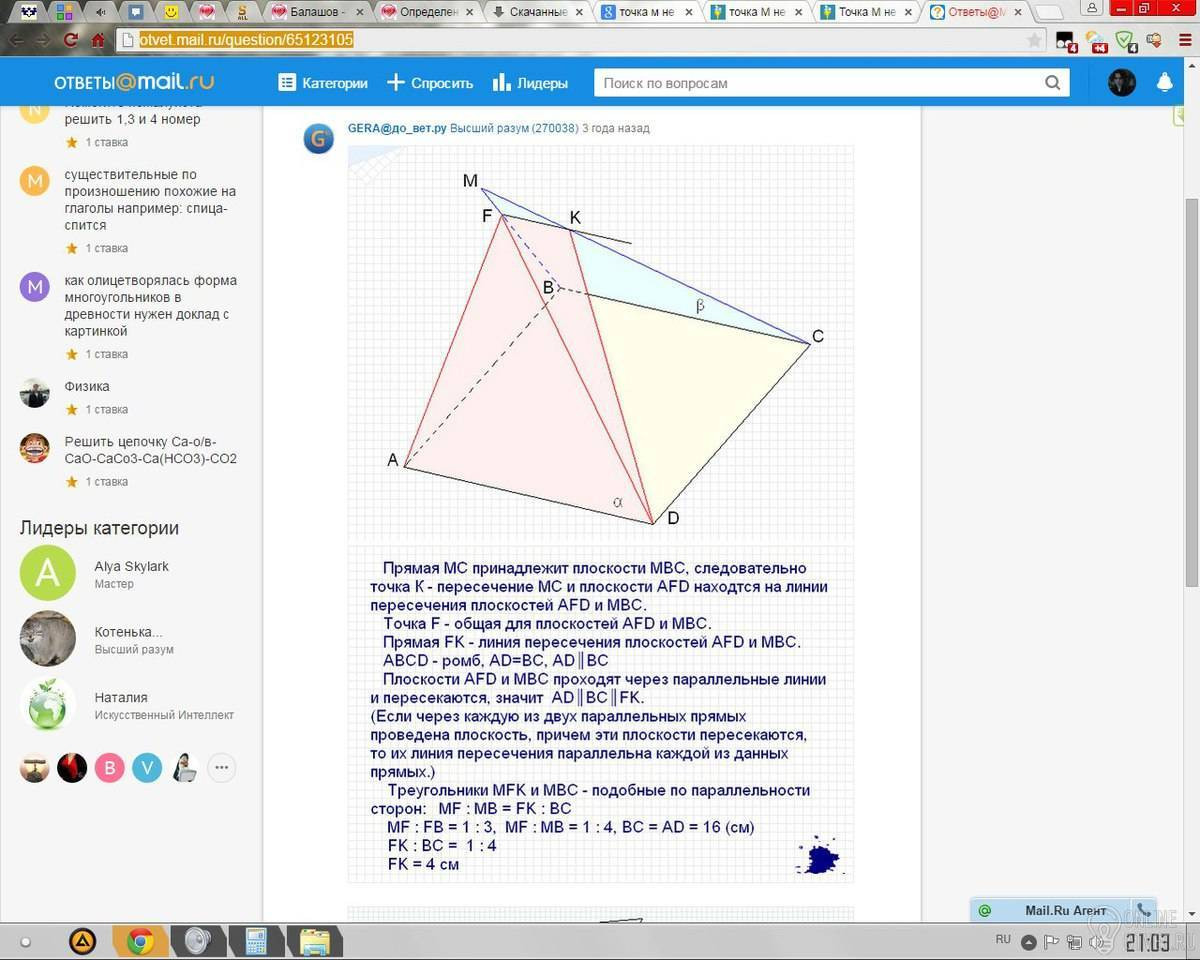1200x960 pixels.
Task: Bookmark page with the star icon
Action: 1034,40
